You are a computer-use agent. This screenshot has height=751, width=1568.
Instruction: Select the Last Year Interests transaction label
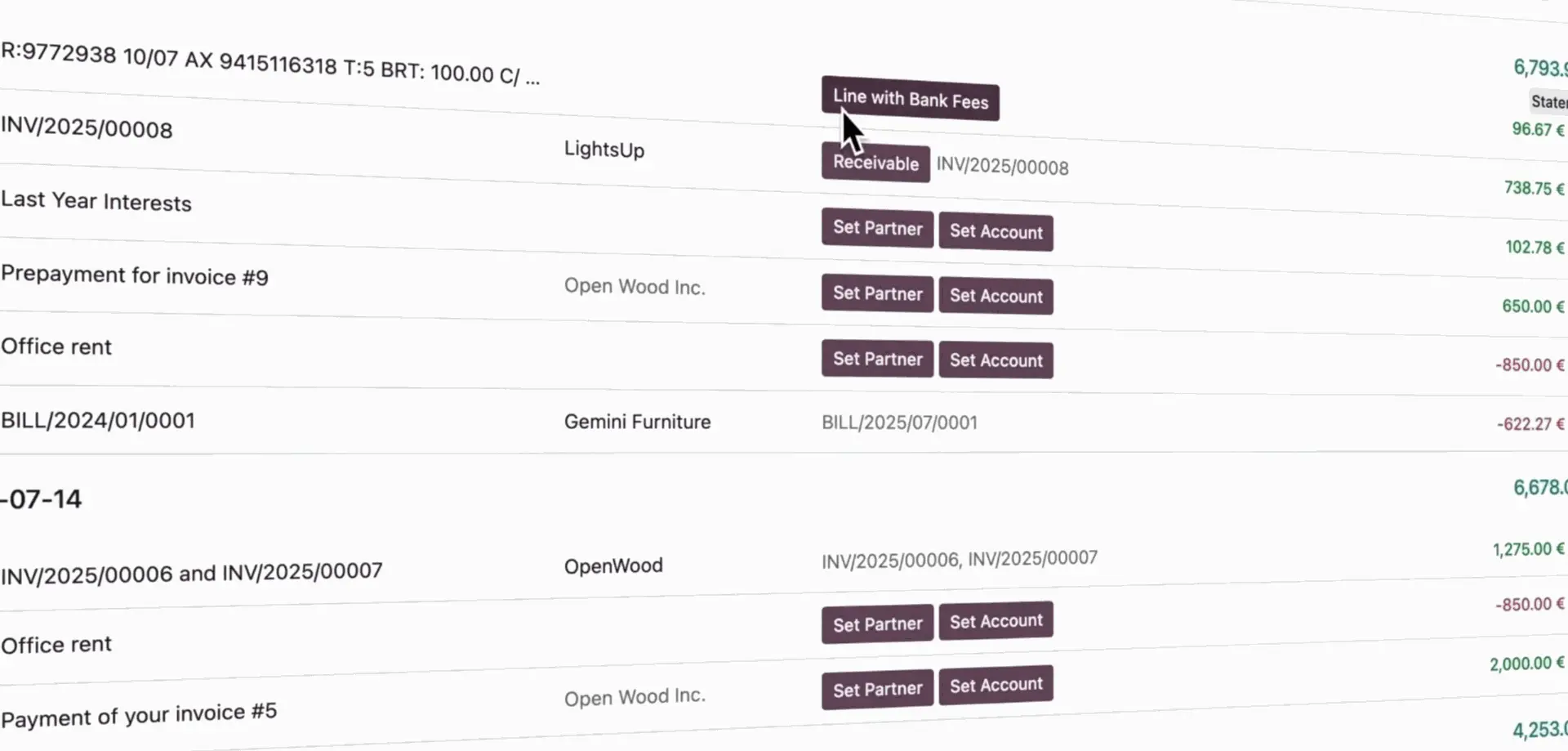(96, 201)
